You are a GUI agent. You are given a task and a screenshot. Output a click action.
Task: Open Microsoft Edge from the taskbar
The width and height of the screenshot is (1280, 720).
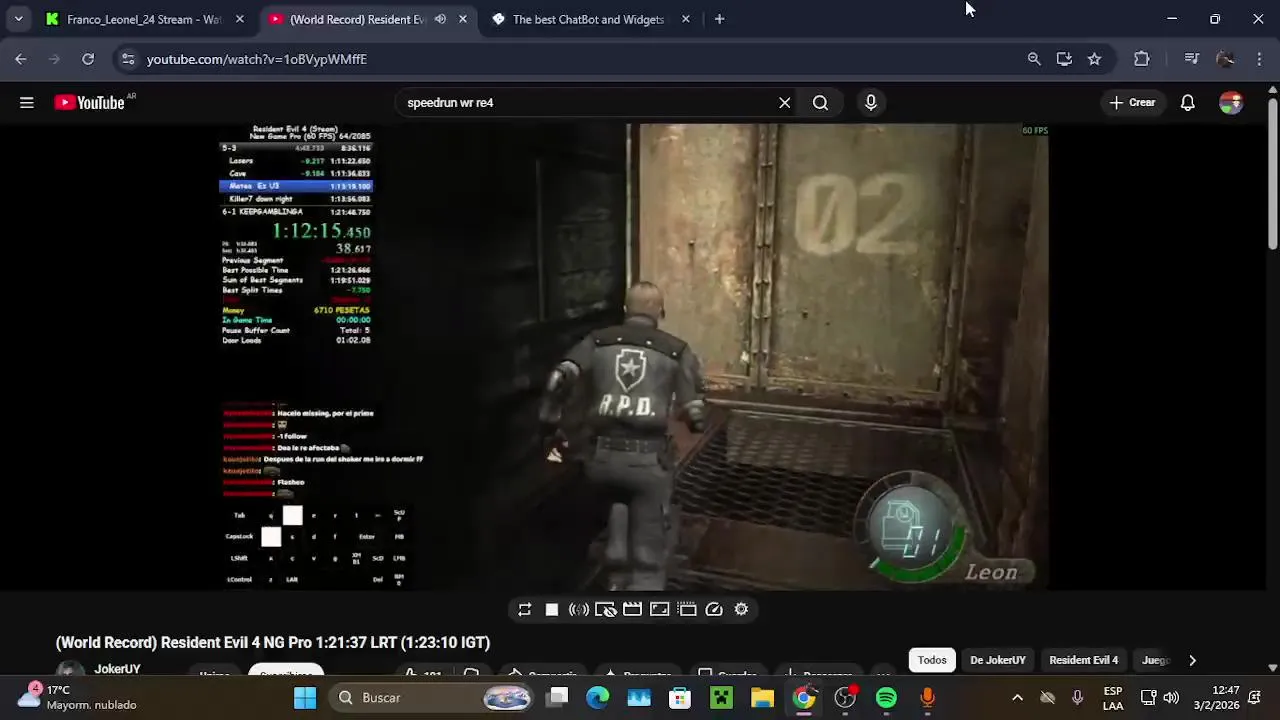coord(598,698)
